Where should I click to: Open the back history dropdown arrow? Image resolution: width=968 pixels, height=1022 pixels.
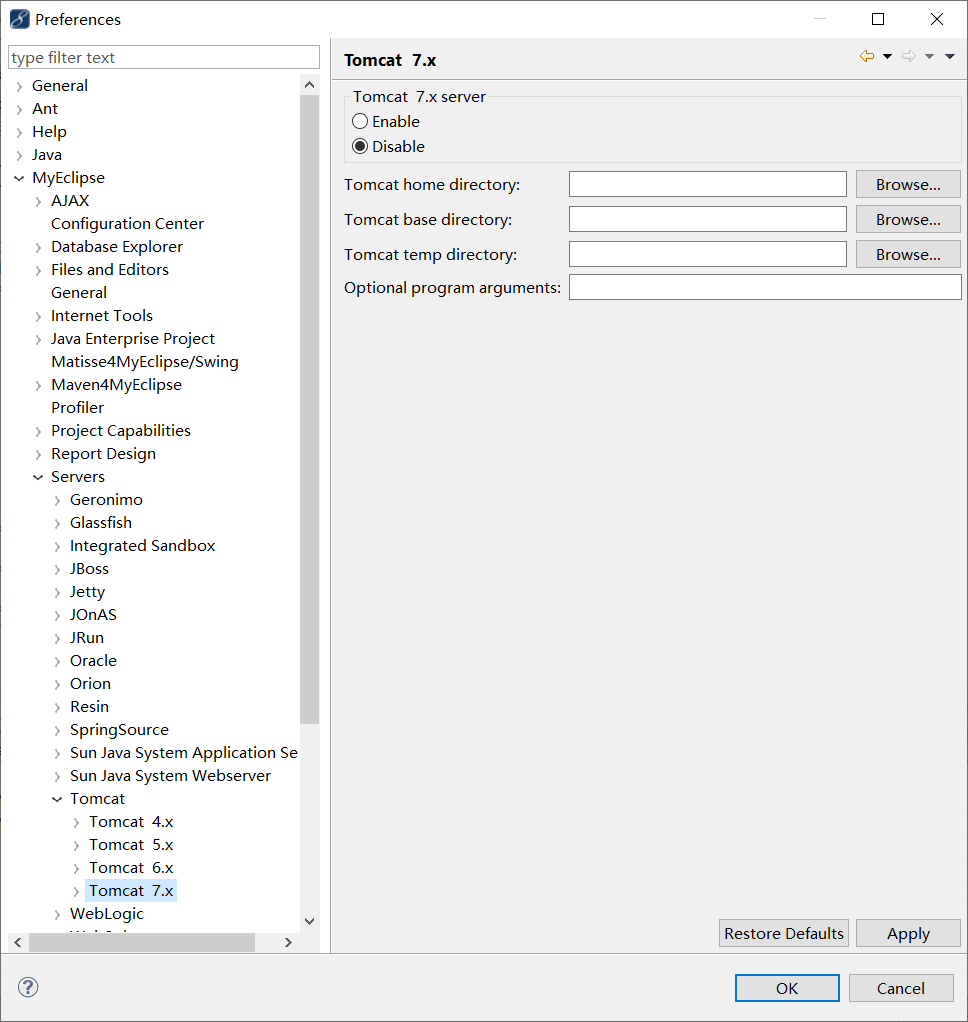pos(887,57)
